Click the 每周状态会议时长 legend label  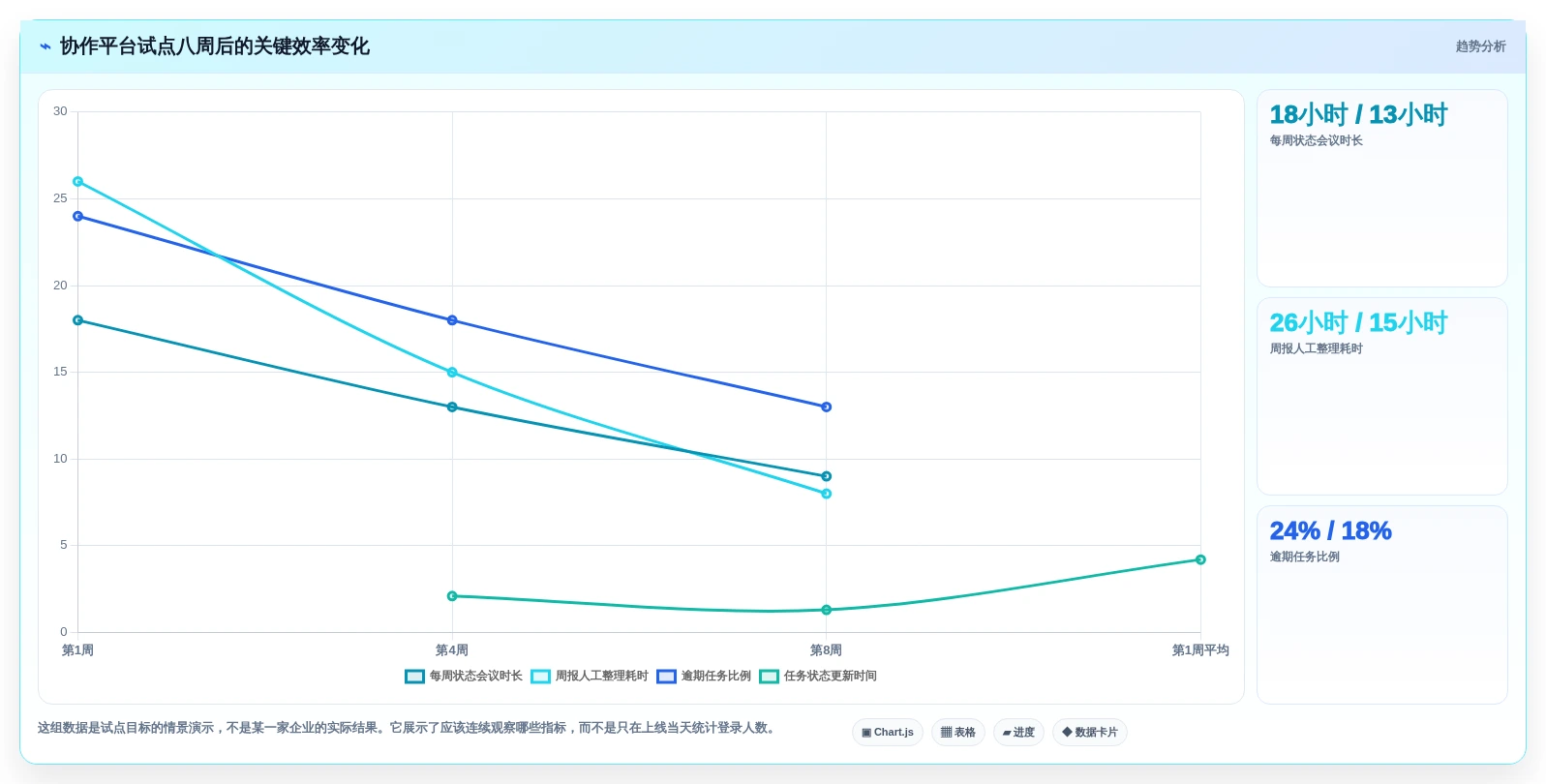(475, 677)
